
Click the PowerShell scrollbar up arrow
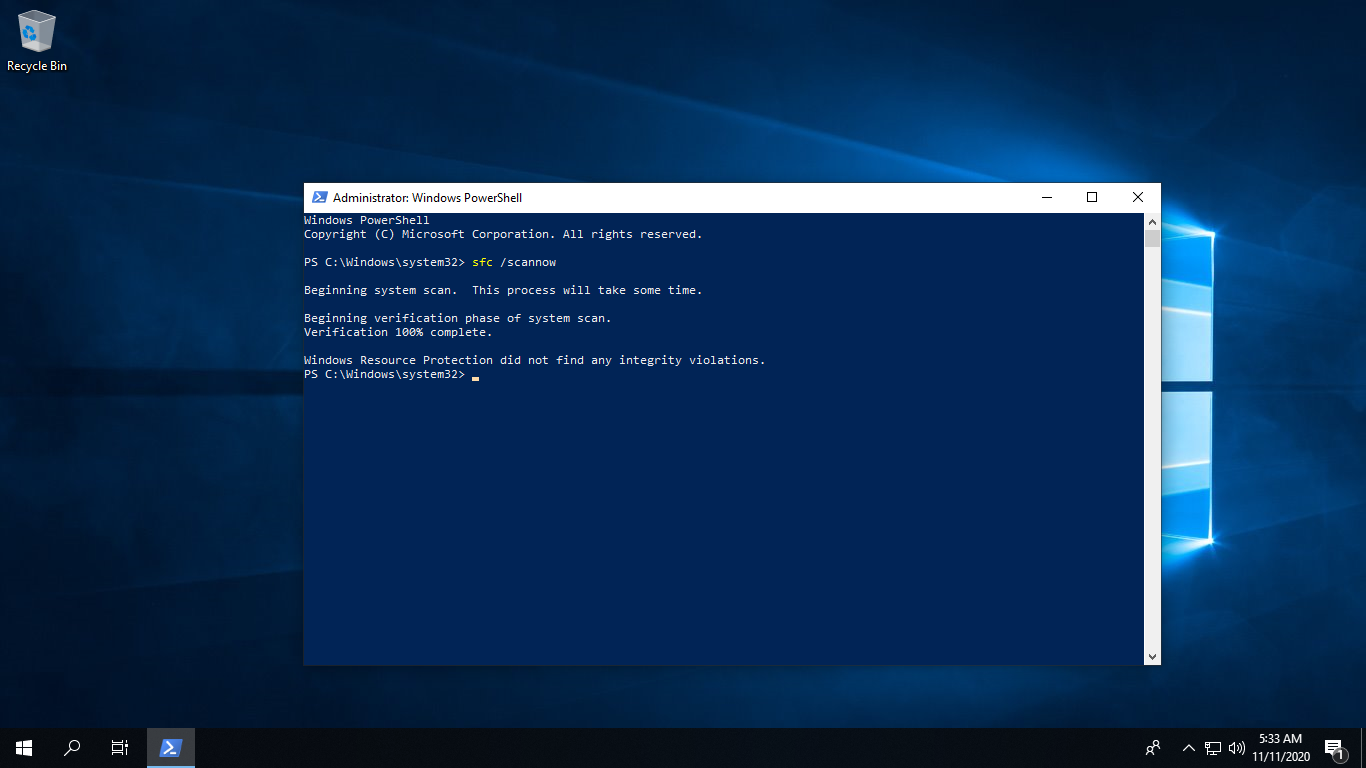[1152, 221]
